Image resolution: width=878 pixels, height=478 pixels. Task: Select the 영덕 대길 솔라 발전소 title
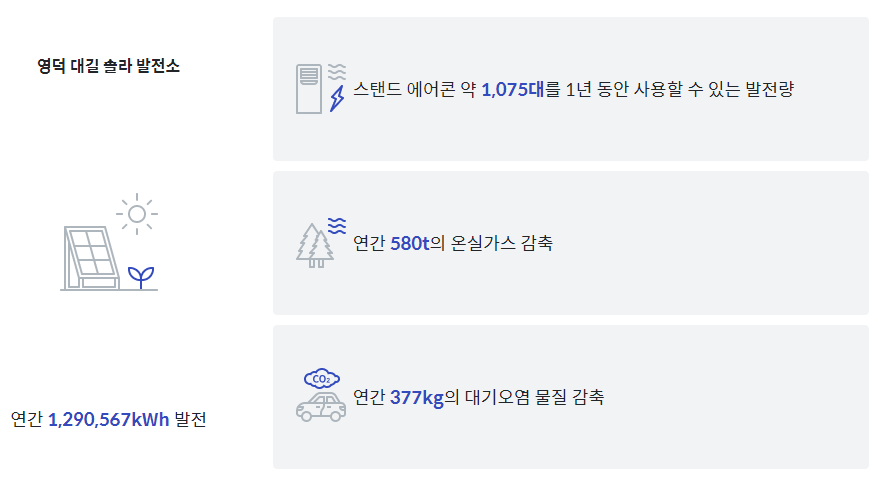[109, 66]
